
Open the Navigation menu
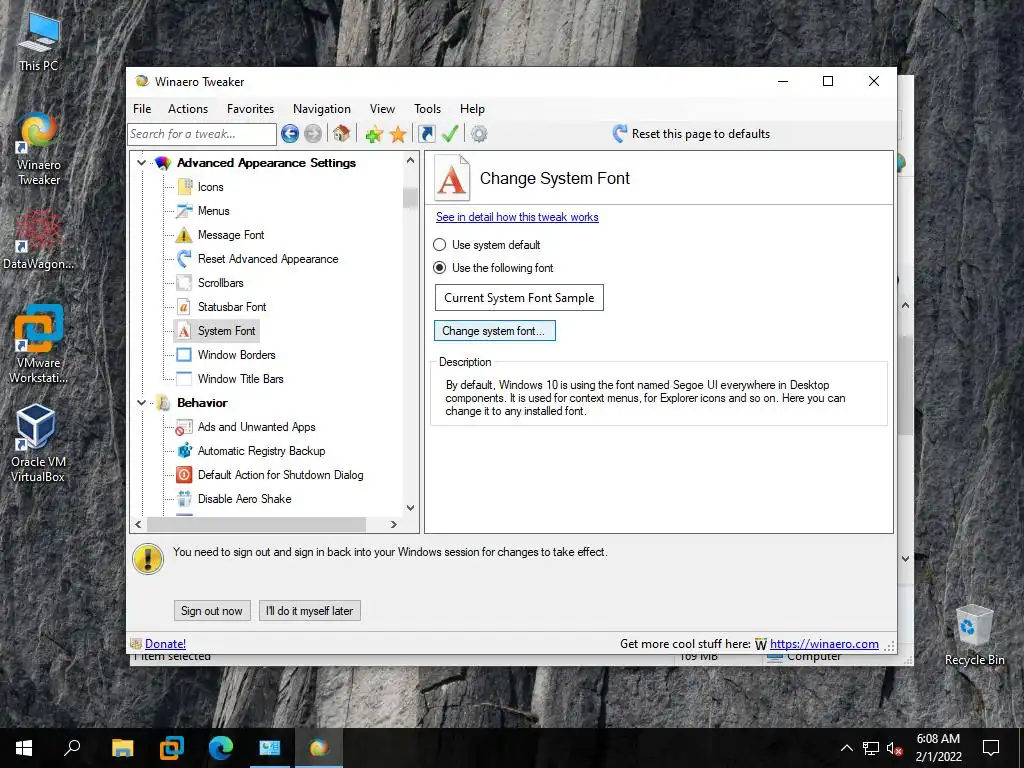pos(321,109)
